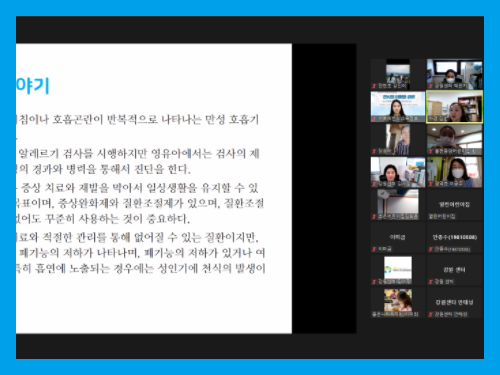Click the blue 야기 slide heading
500x375 pixels.
pos(33,85)
